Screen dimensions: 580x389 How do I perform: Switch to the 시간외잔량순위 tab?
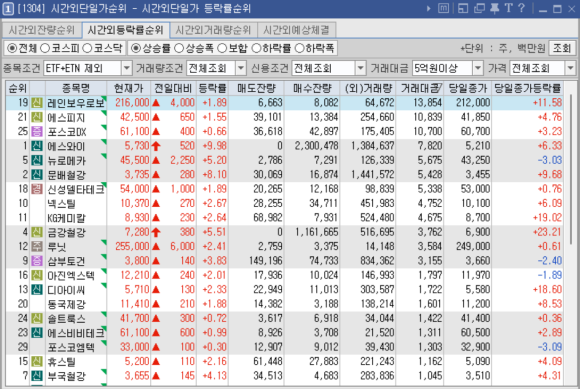click(41, 30)
